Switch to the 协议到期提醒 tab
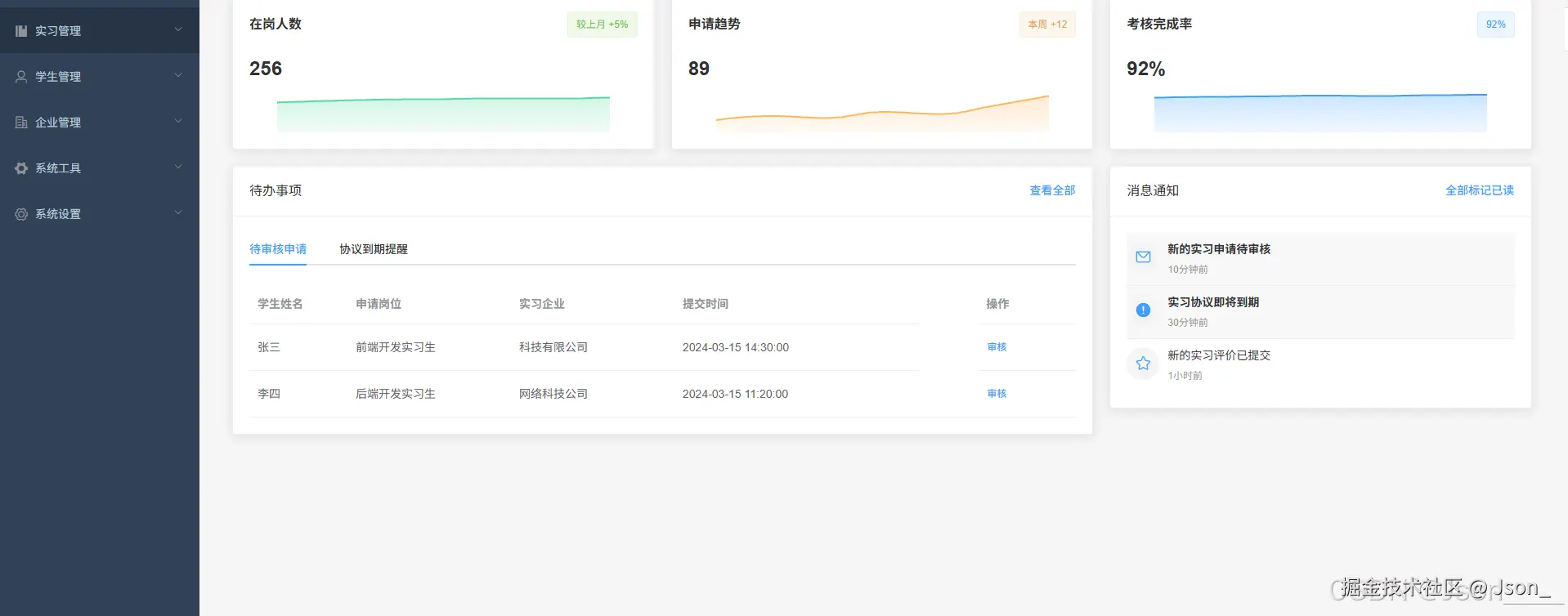 pyautogui.click(x=374, y=249)
